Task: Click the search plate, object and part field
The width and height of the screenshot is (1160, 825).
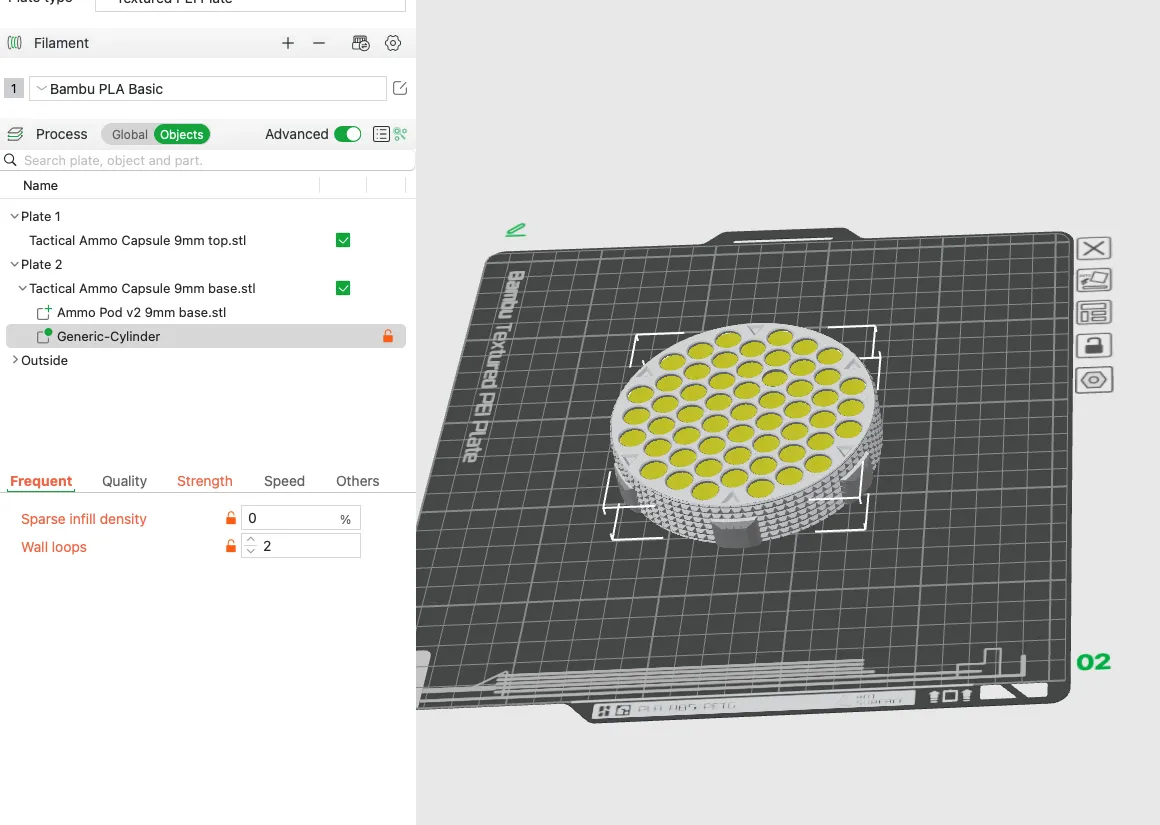Action: [x=208, y=161]
